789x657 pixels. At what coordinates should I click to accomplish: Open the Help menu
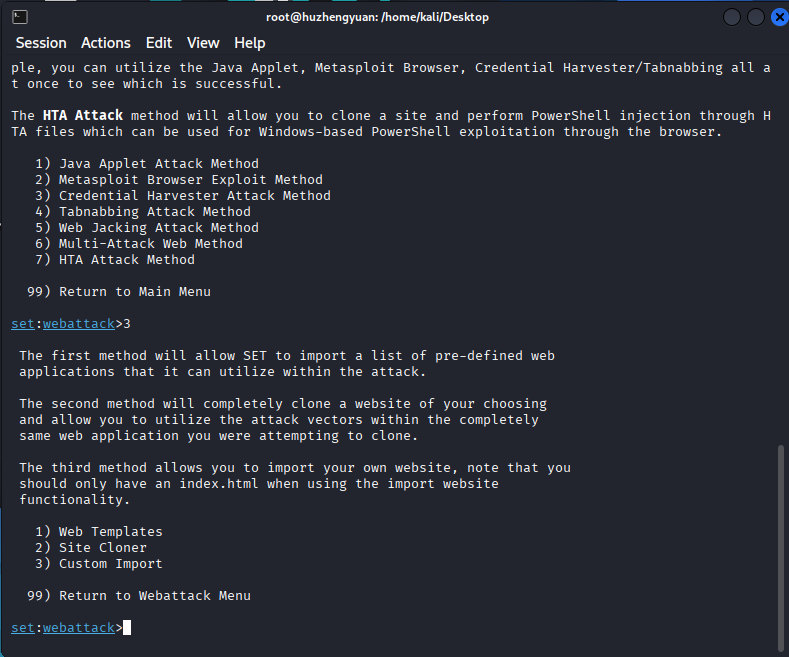click(x=250, y=43)
